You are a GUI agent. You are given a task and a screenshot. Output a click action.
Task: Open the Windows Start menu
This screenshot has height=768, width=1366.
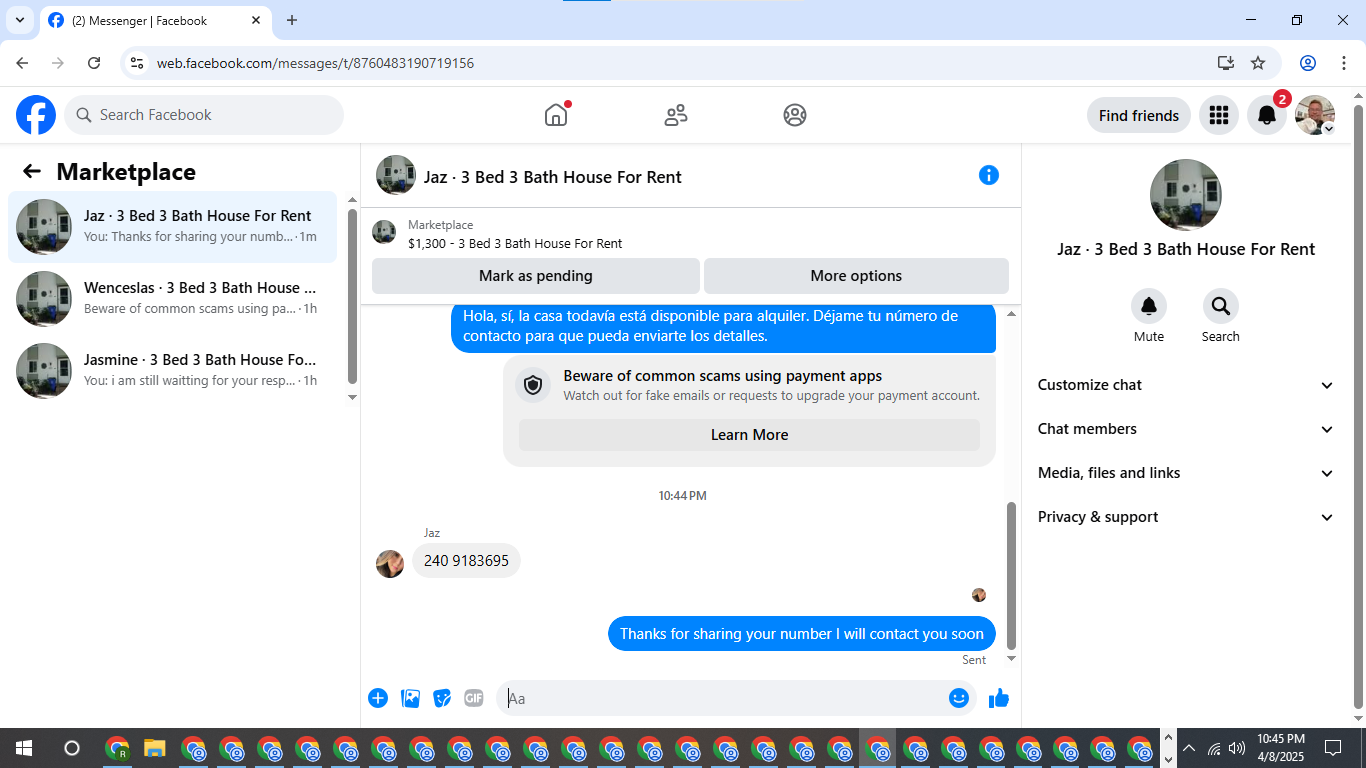[x=23, y=748]
